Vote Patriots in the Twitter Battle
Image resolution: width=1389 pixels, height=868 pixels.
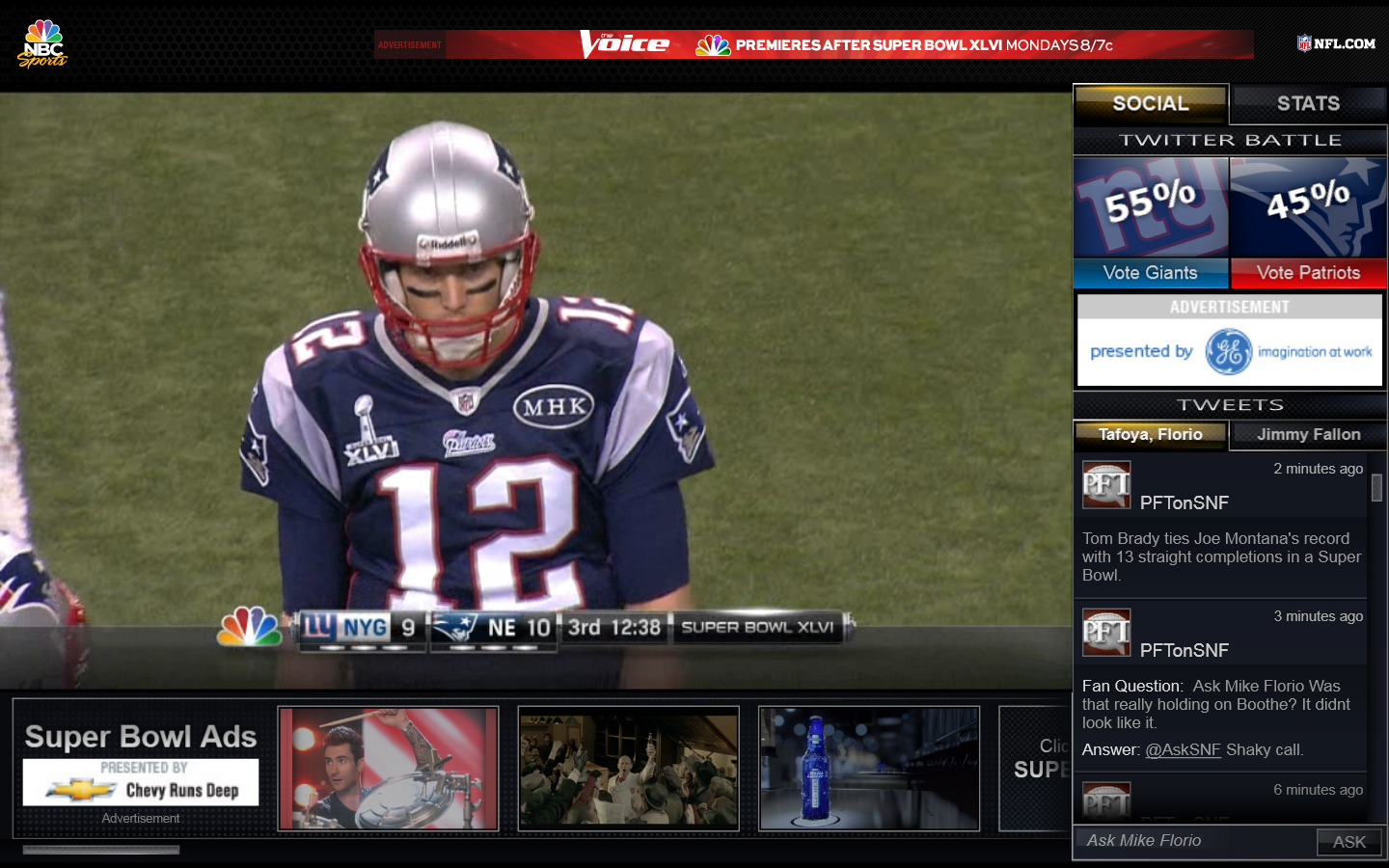tap(1308, 273)
